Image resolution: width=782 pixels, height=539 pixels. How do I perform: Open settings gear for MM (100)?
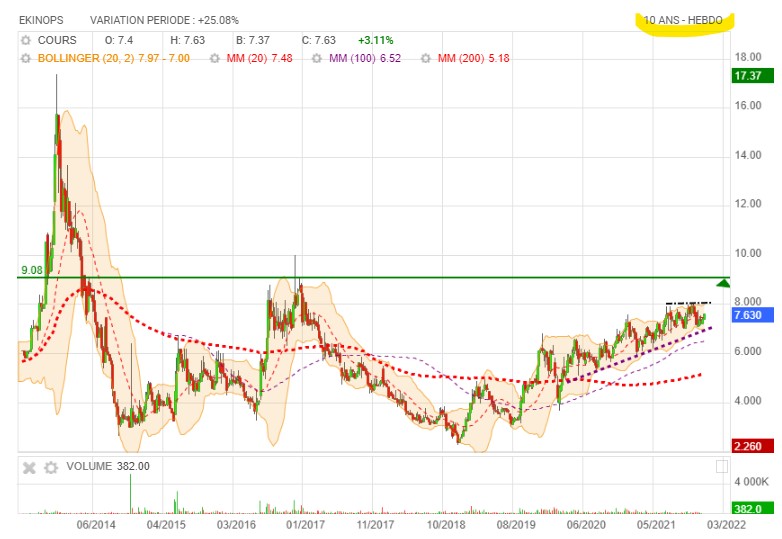tap(317, 59)
